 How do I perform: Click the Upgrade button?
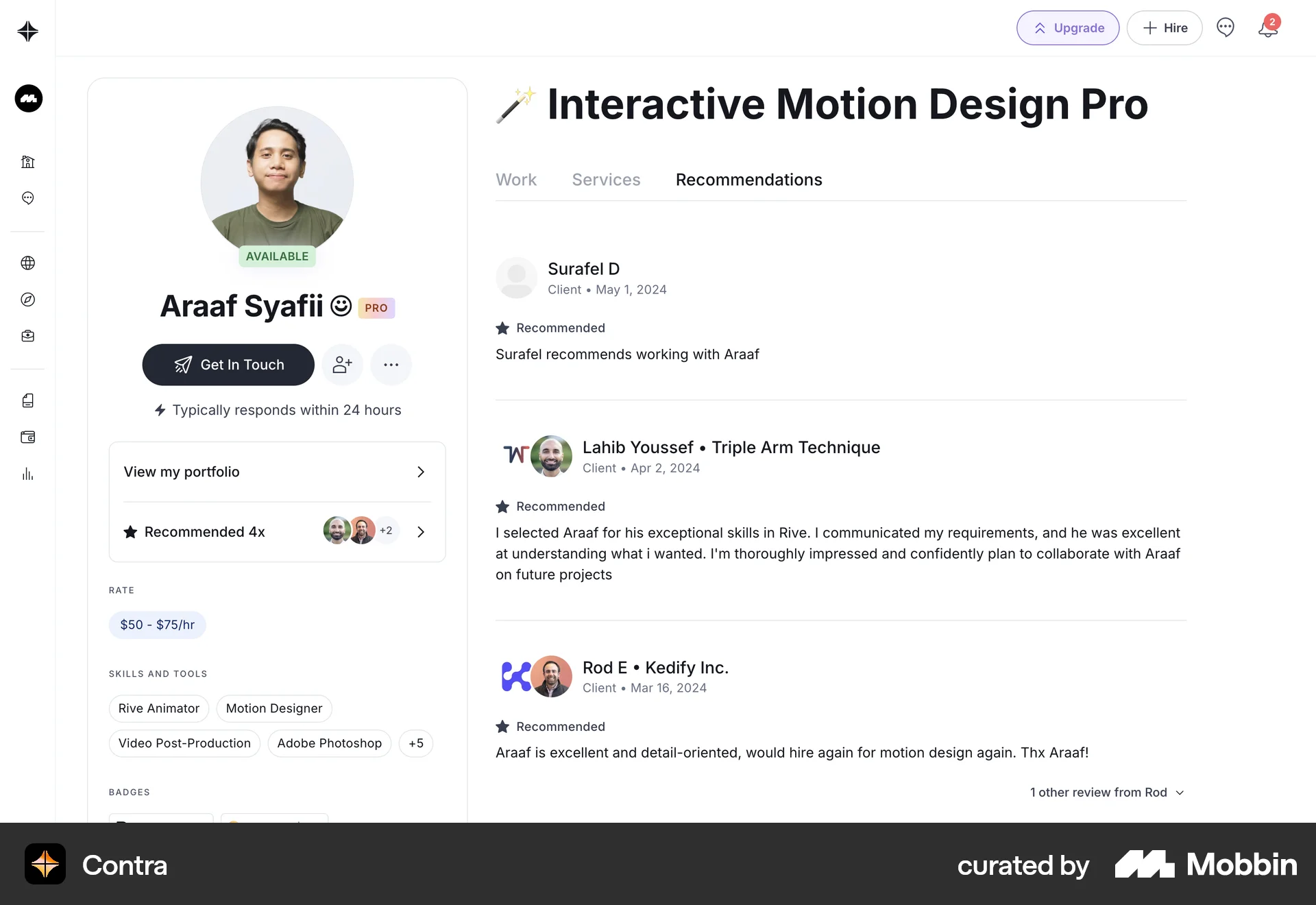[1067, 28]
